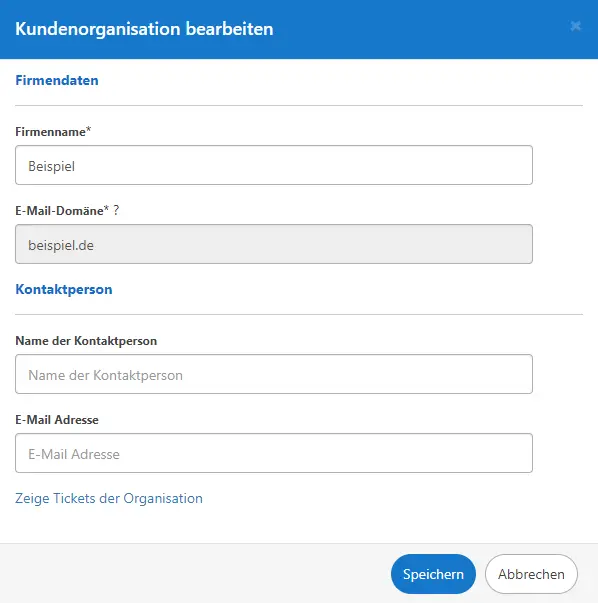The height and width of the screenshot is (603, 598).
Task: Click the required asterisk beside E-Mail-Domäne
Action: 107,209
